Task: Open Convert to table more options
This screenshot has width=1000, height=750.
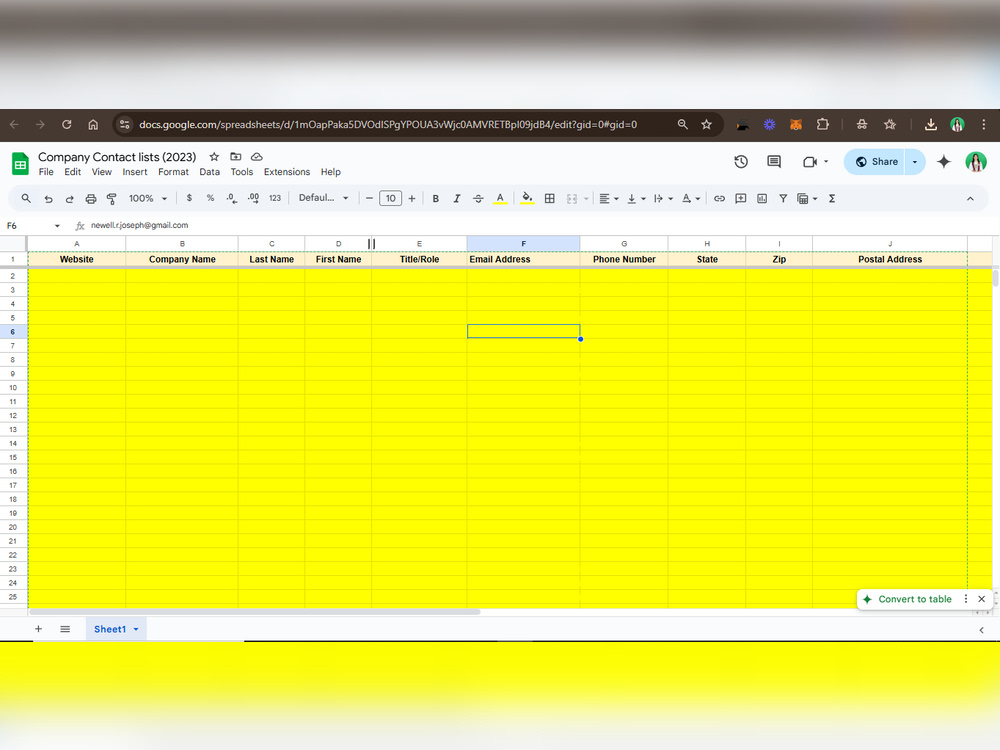Action: point(966,599)
